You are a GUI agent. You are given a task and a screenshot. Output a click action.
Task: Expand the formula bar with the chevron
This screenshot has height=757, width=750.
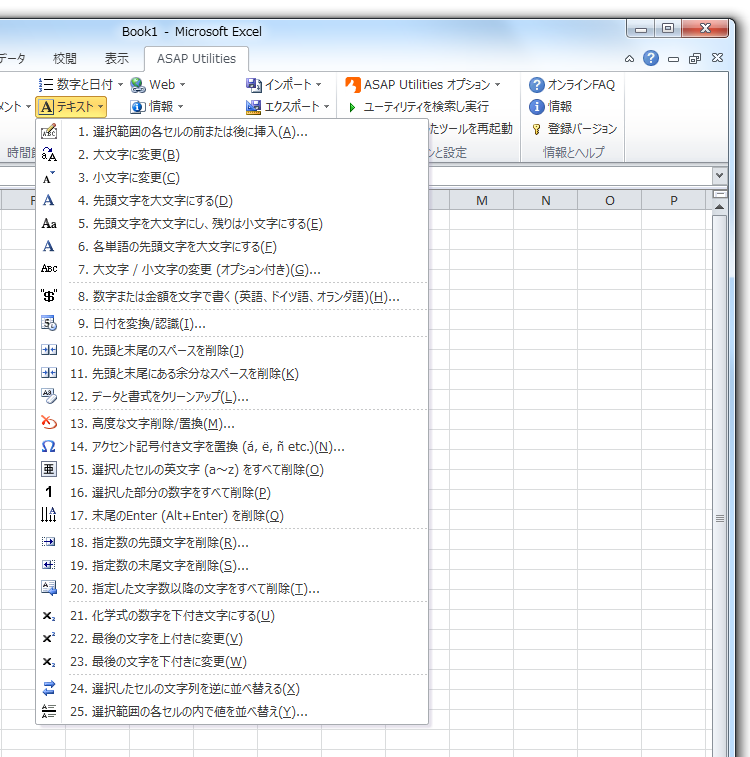coord(719,175)
